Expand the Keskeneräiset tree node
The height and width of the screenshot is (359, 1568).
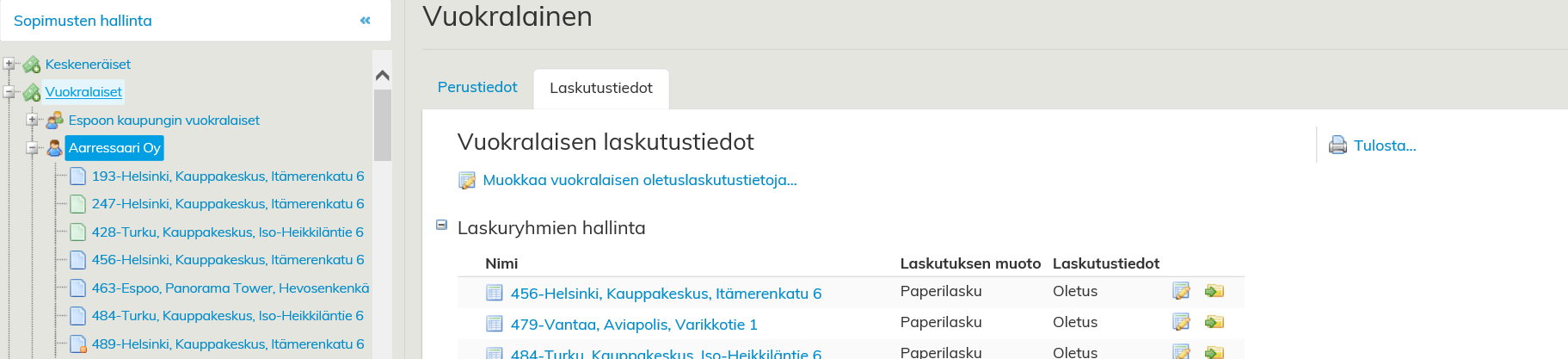click(9, 64)
